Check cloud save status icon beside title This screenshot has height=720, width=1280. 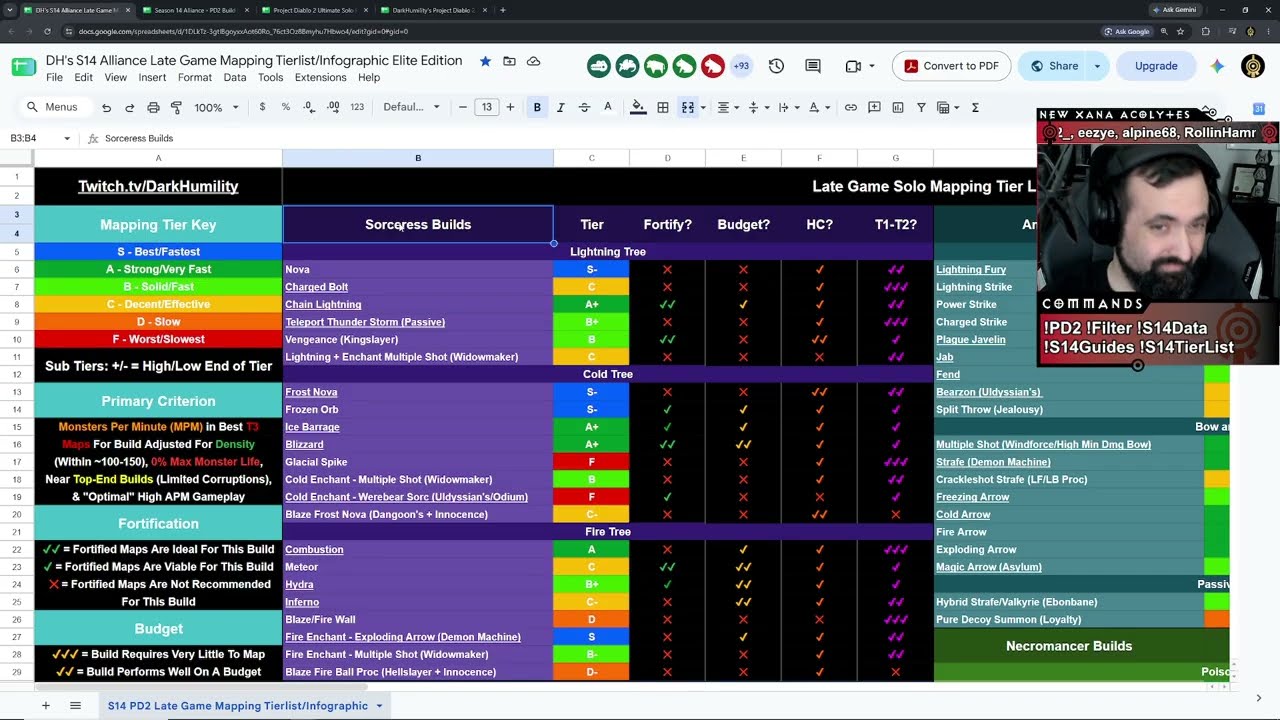(x=533, y=61)
